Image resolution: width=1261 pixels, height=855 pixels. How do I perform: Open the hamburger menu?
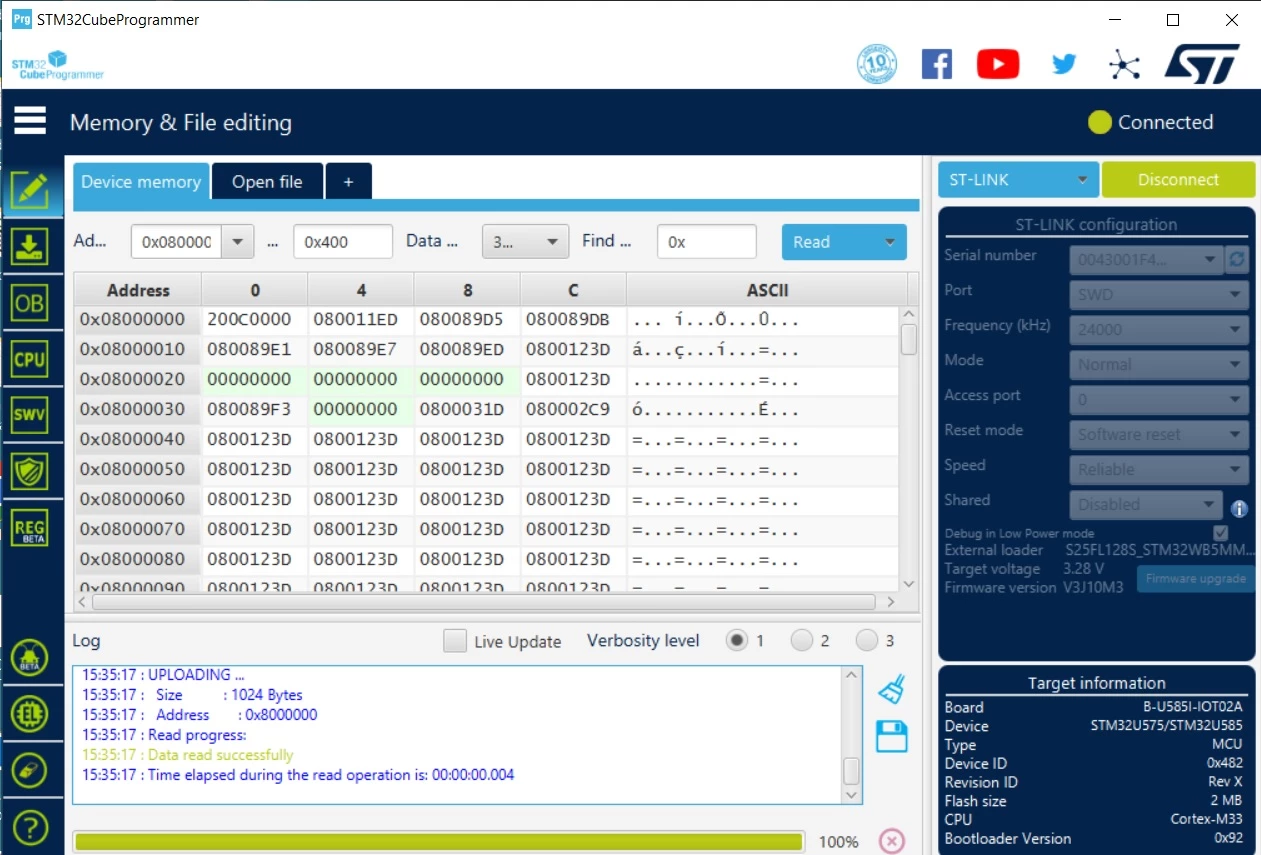(30, 121)
